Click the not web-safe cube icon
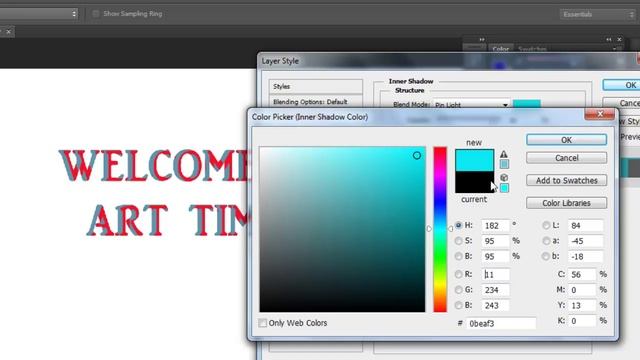The width and height of the screenshot is (640, 360). tap(504, 178)
